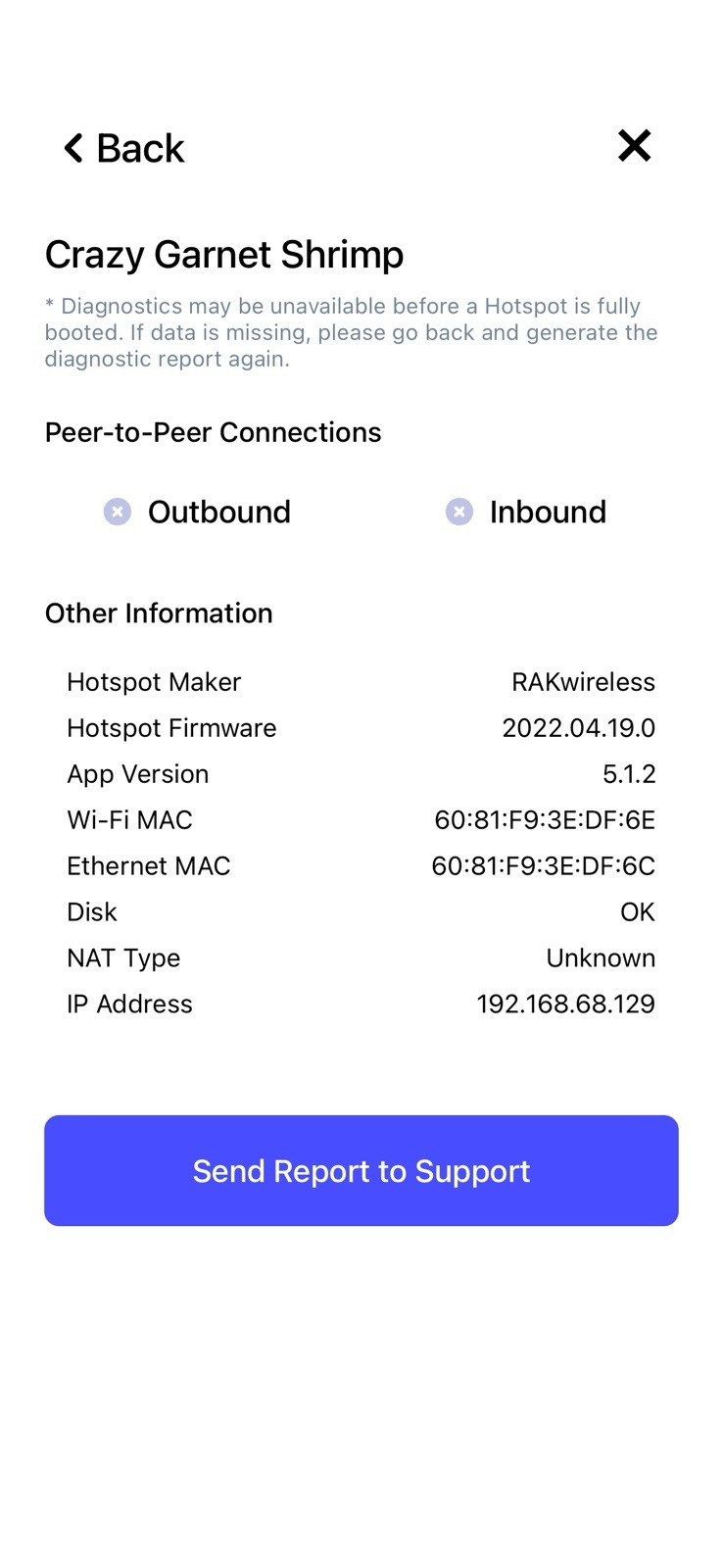Tap the crossed-circle icon beside Outbound

pos(117,511)
